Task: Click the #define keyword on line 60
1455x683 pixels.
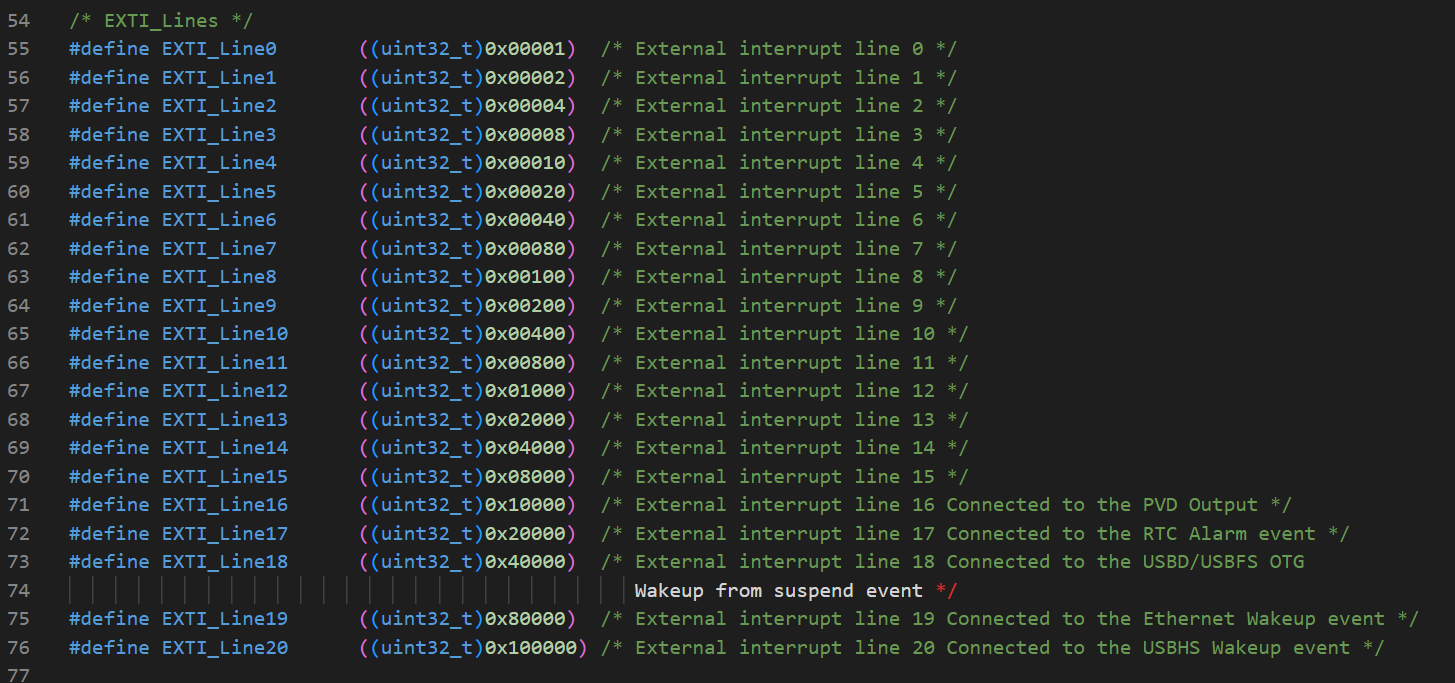Action: [109, 192]
